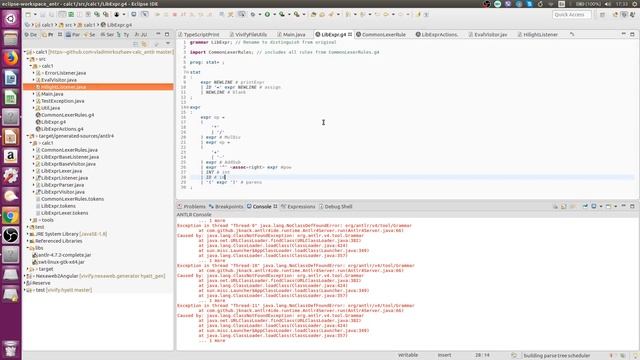The image size is (640, 360).
Task: Open the Files manager from the dock
Action: pos(11,38)
